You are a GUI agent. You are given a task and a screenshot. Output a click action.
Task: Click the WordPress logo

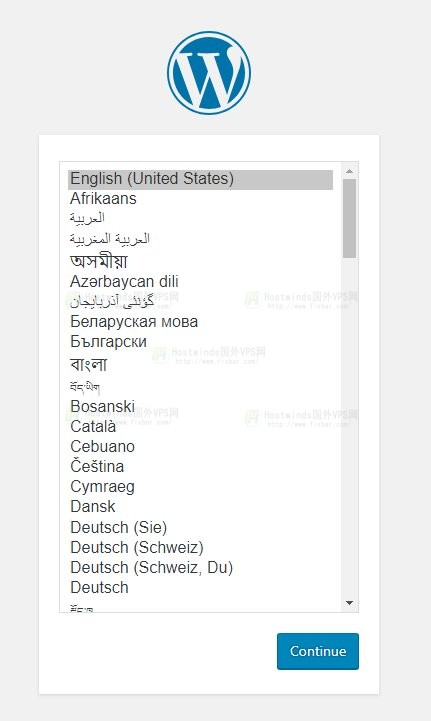point(209,73)
